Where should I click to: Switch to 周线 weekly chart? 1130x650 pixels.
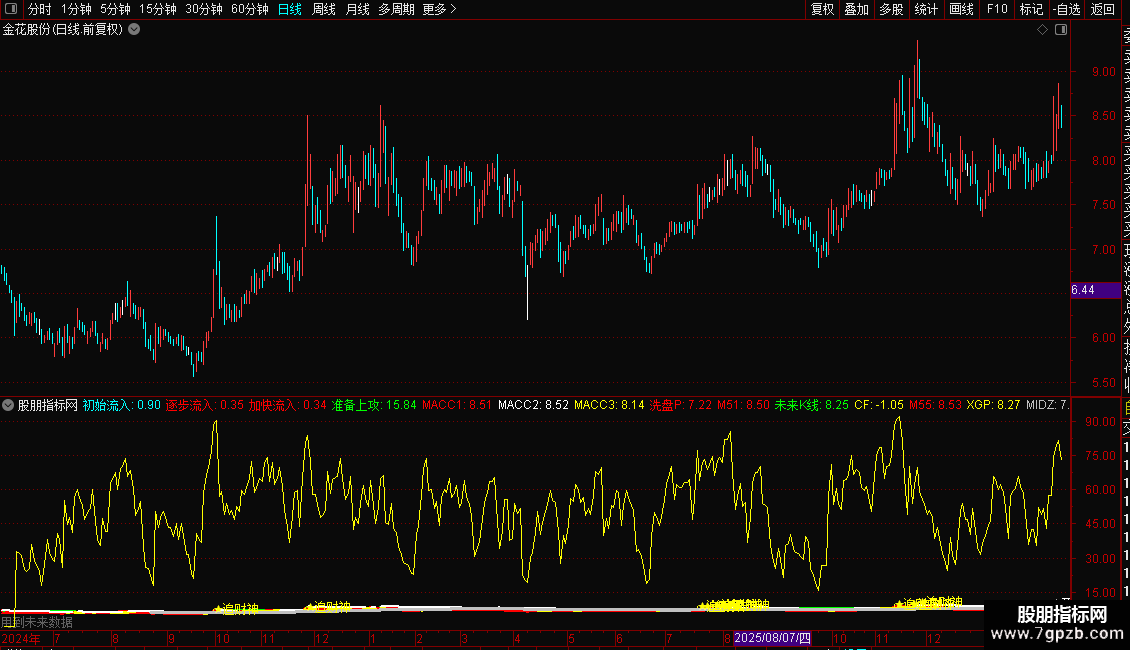click(324, 9)
